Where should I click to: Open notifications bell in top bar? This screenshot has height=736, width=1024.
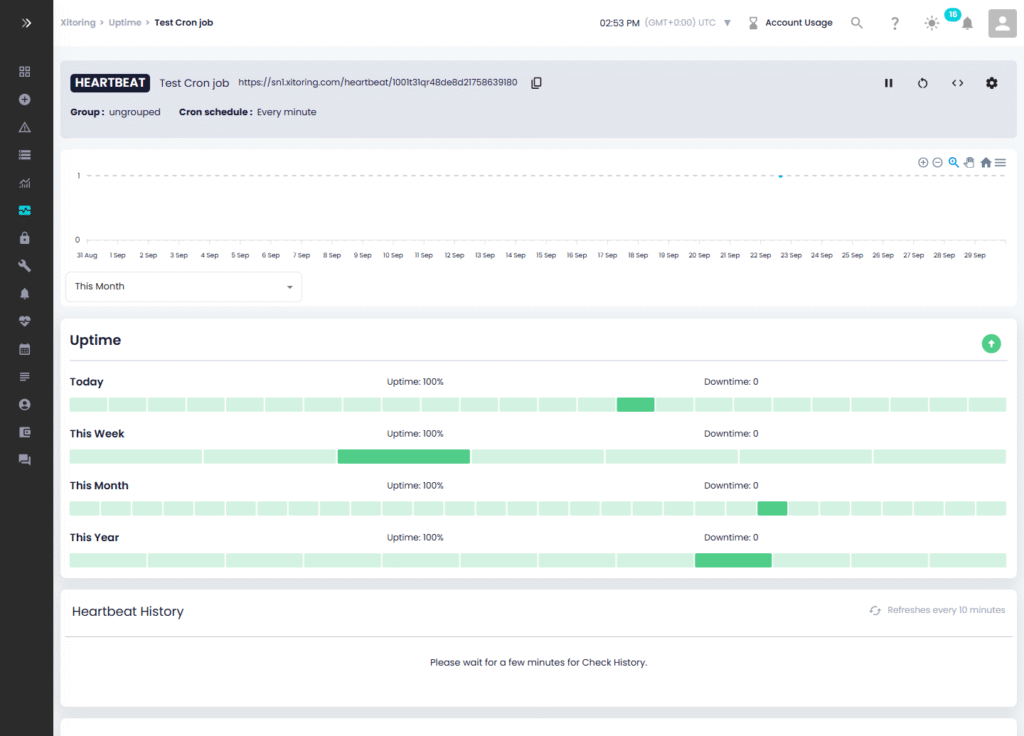click(x=967, y=23)
